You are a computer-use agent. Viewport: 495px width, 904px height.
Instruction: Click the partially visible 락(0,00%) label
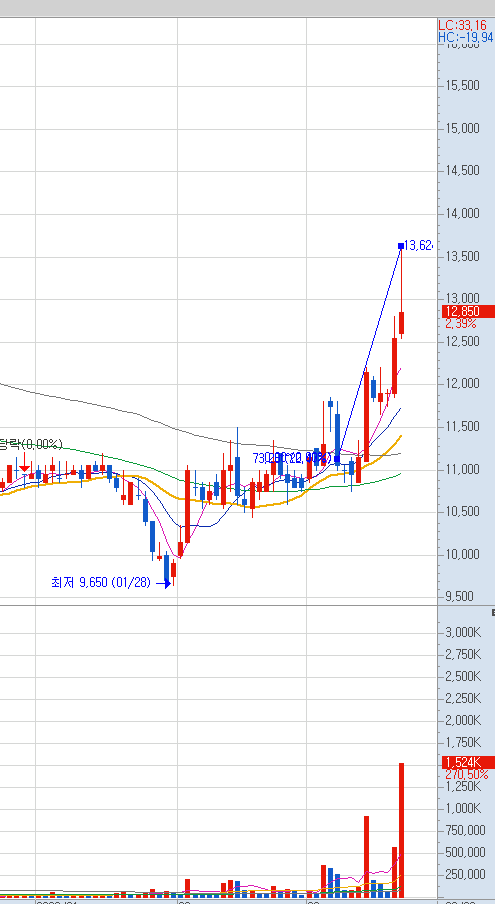pos(31,445)
